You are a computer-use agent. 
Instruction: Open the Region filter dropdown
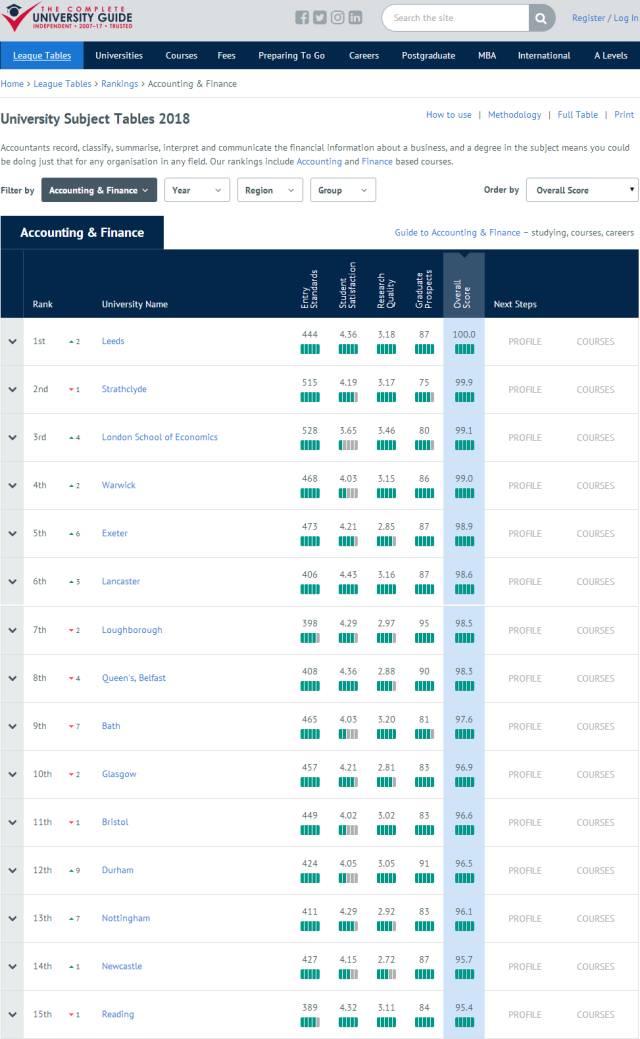point(270,190)
